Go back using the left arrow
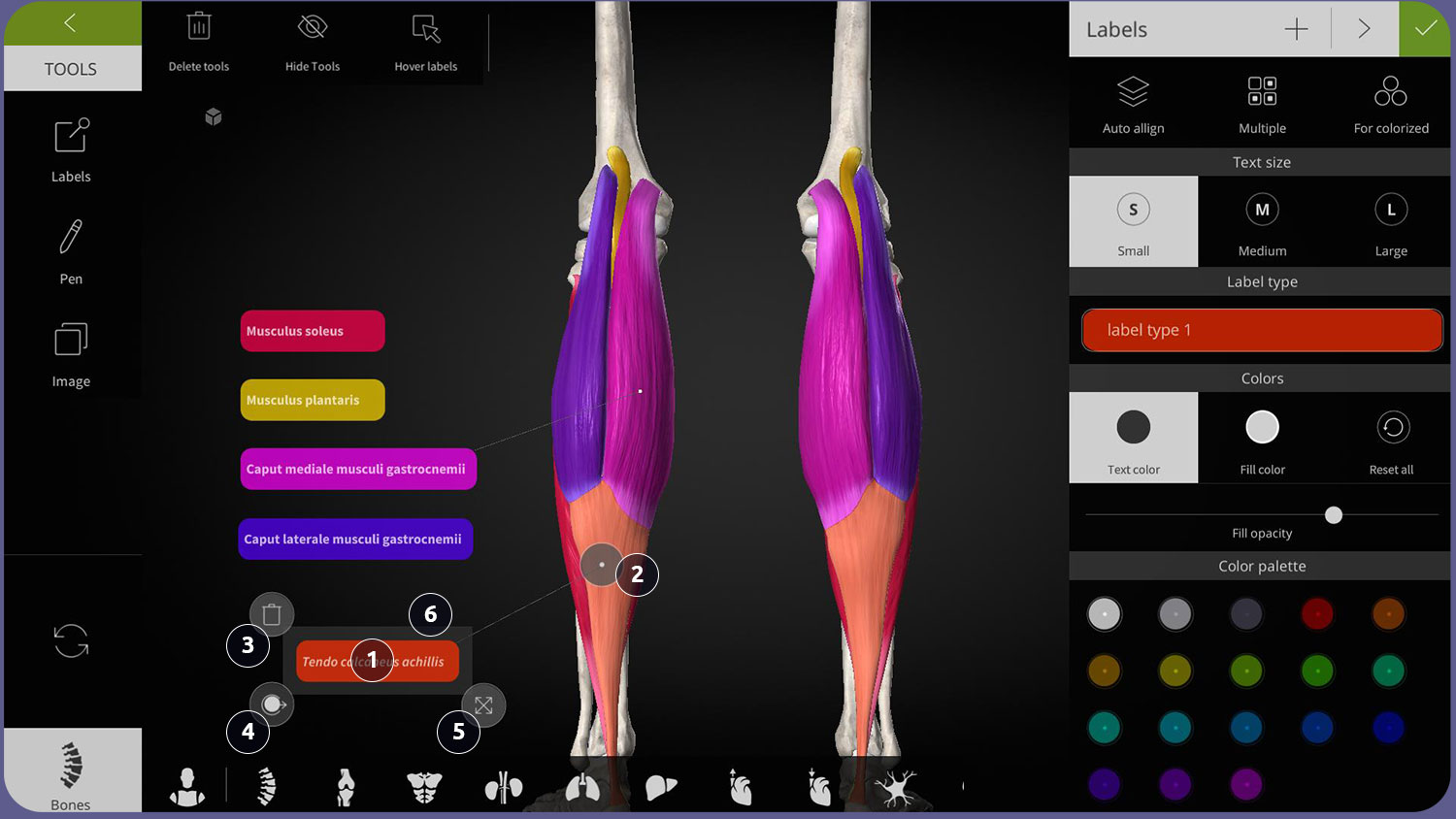Image resolution: width=1456 pixels, height=819 pixels. tap(70, 23)
